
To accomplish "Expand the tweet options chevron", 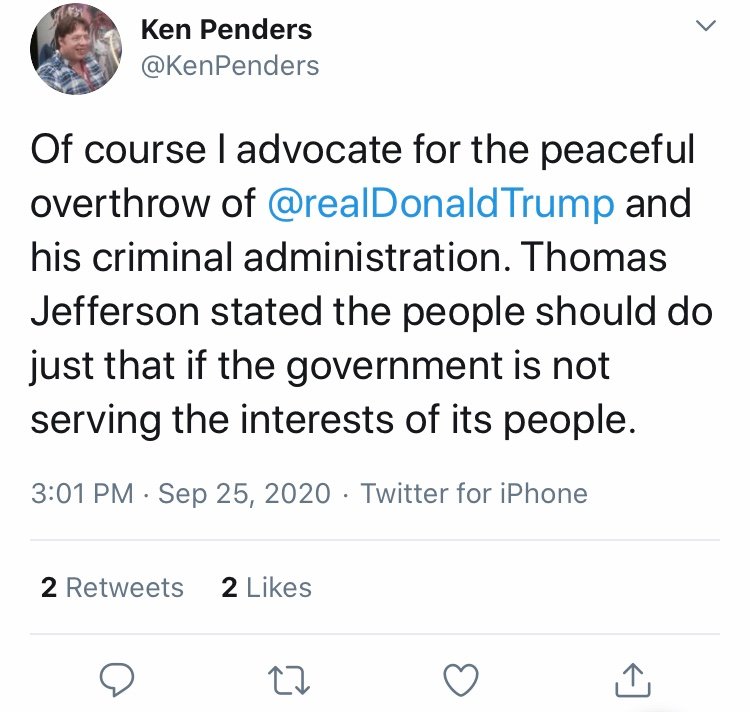I will (706, 25).
